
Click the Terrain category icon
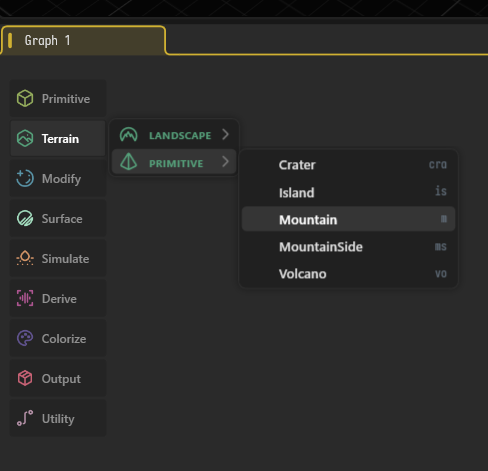25,138
